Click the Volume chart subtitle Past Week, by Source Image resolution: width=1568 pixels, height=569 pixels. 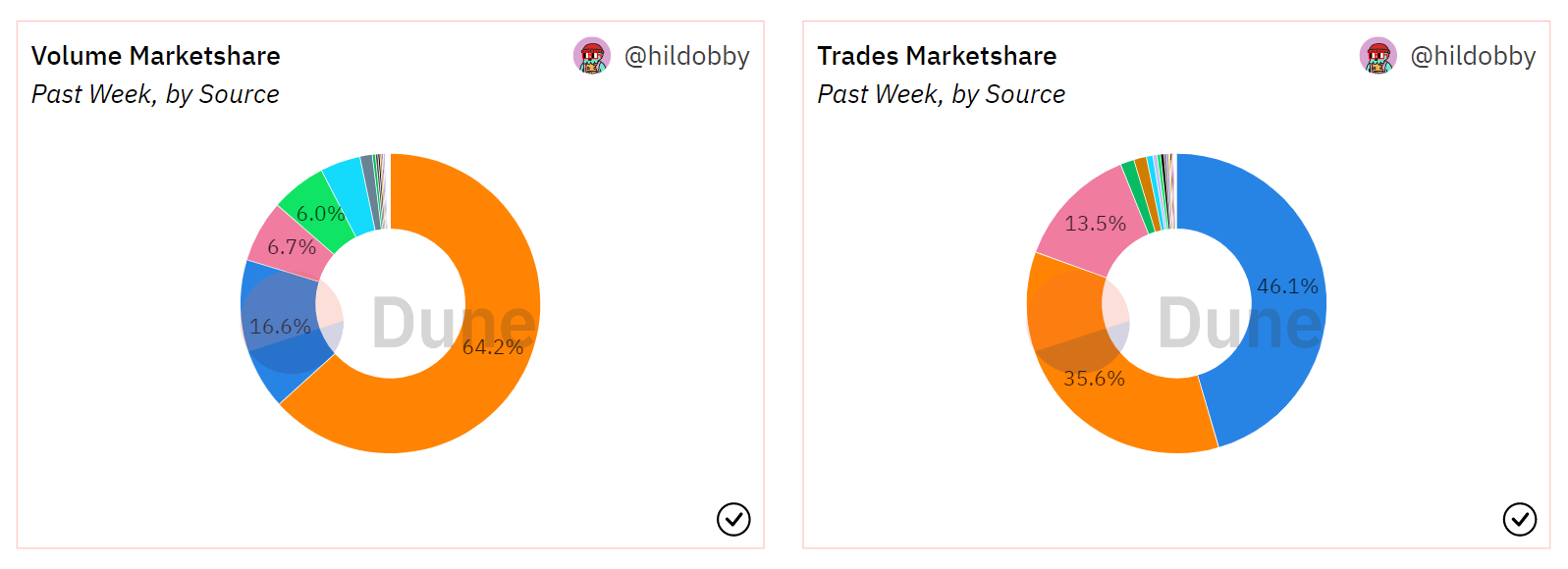(x=155, y=94)
